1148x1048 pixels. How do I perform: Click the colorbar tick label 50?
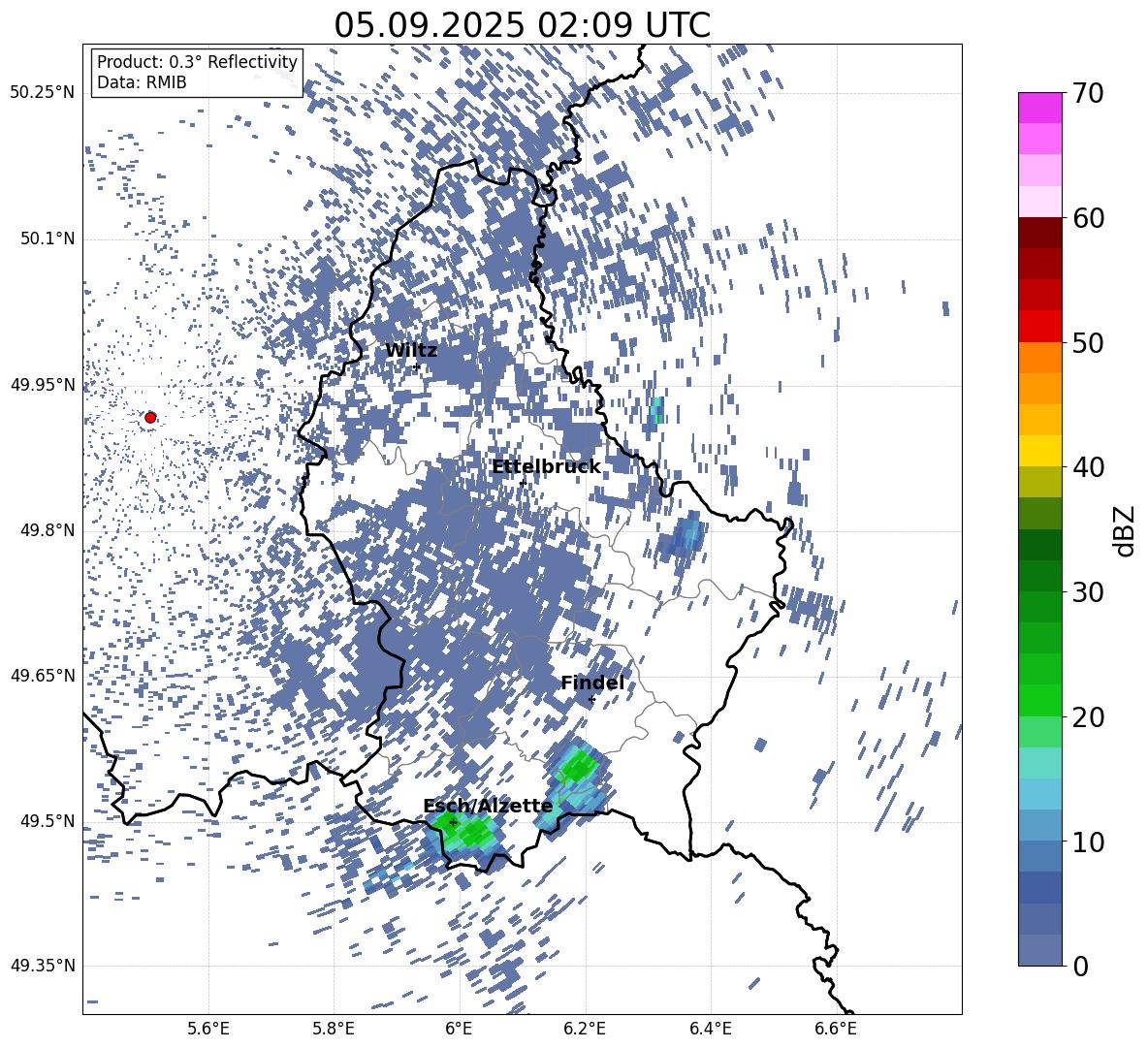(x=1087, y=343)
